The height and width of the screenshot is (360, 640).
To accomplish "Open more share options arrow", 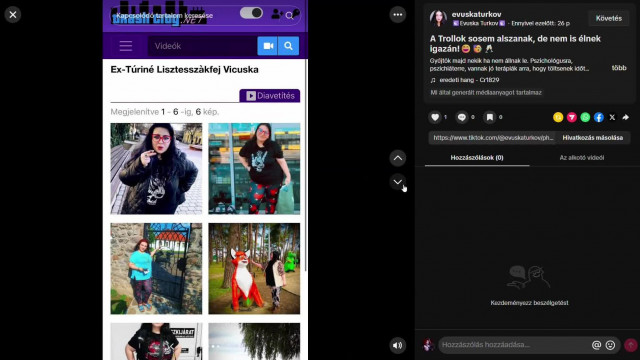I will pyautogui.click(x=625, y=117).
